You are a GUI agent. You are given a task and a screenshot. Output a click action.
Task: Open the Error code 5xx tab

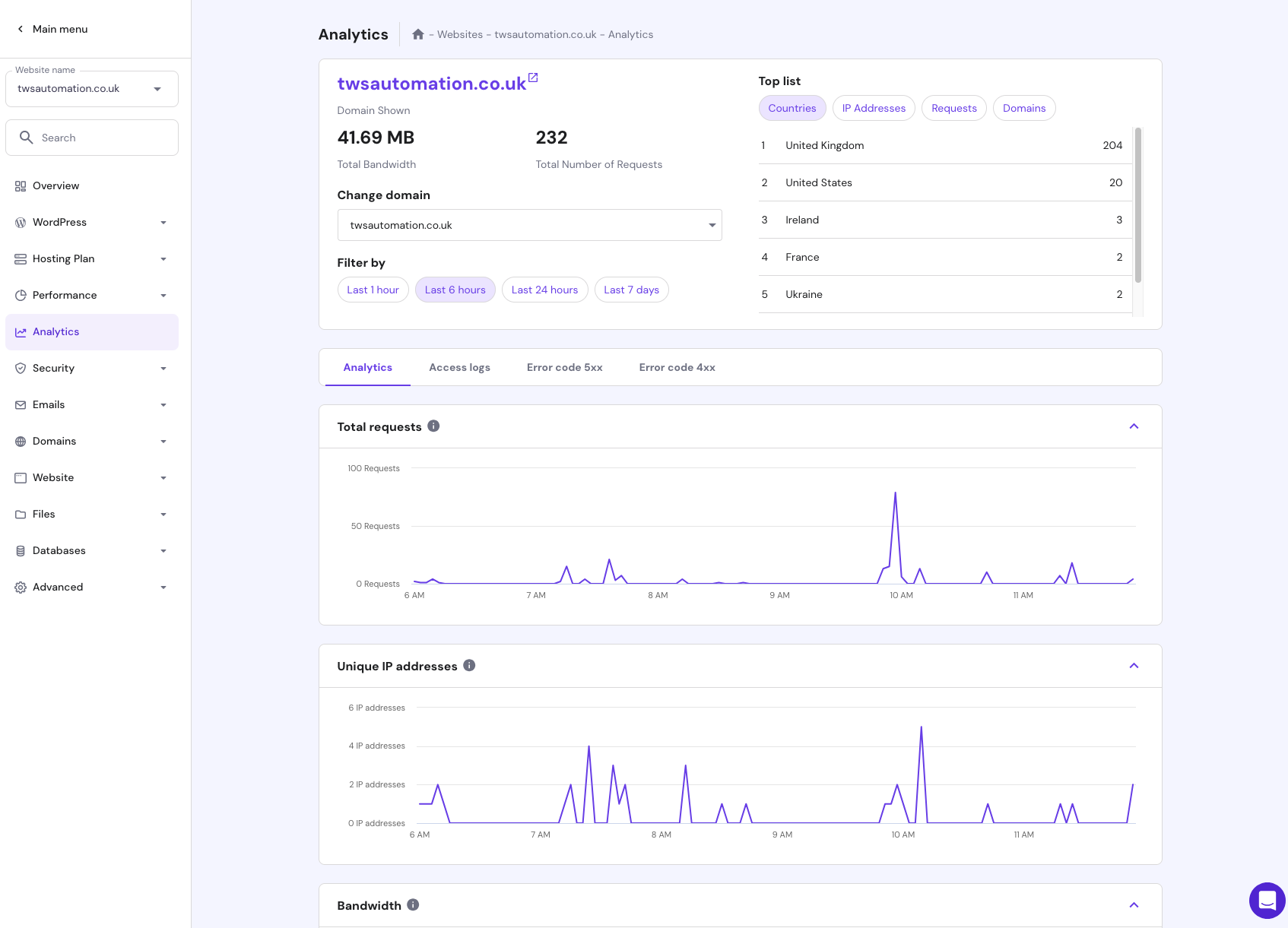(565, 367)
